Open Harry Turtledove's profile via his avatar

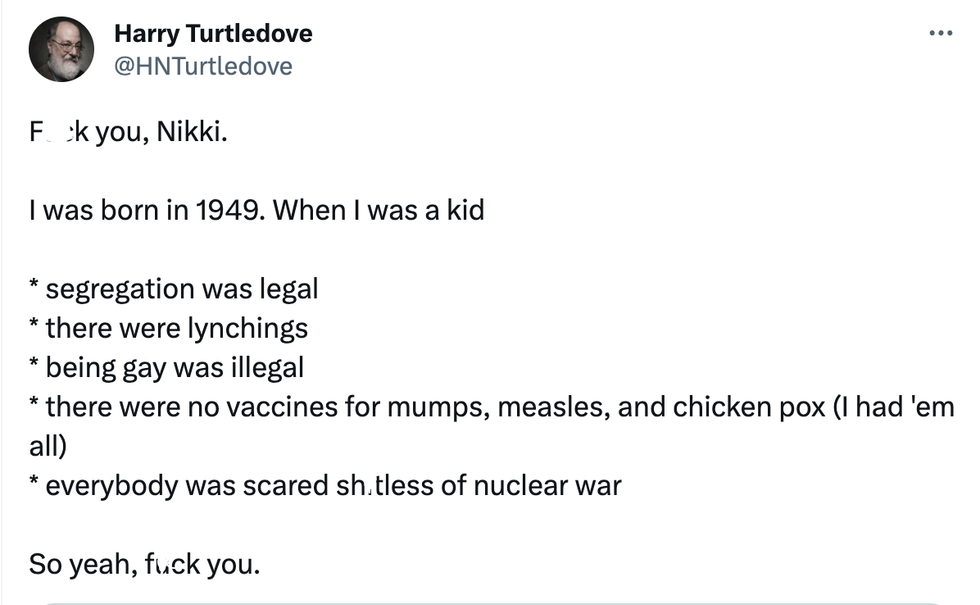(x=61, y=48)
